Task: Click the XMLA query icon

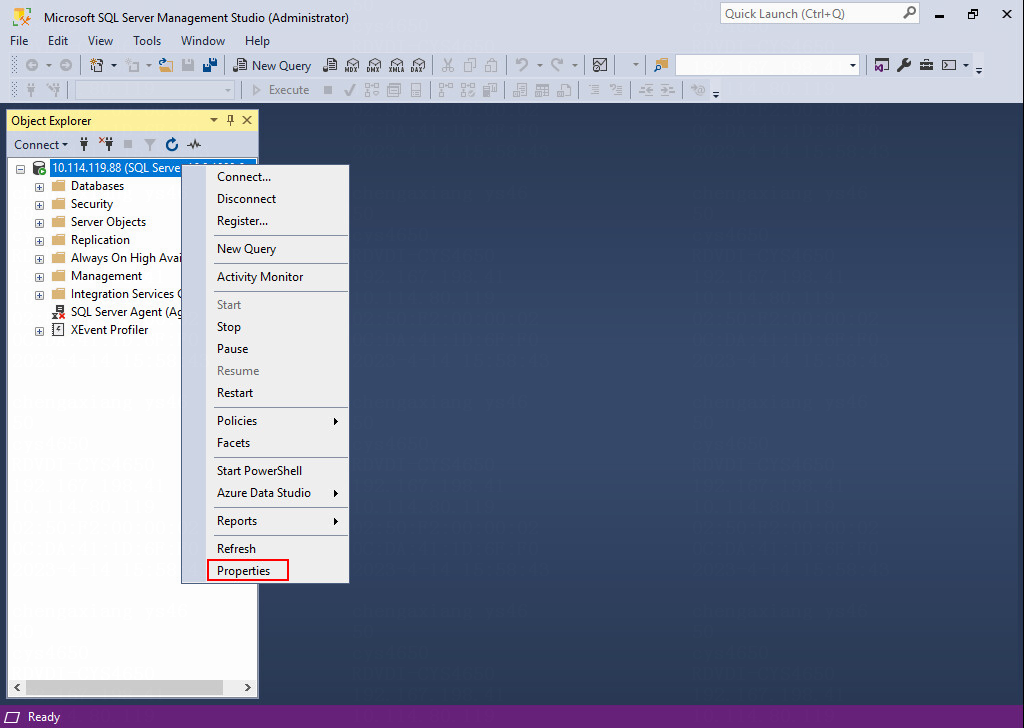Action: [396, 65]
